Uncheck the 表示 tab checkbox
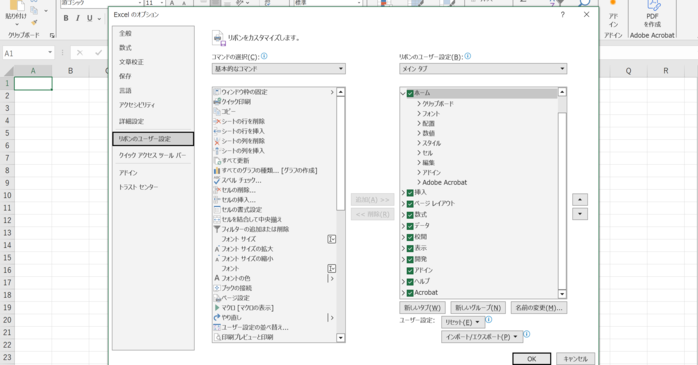Screen dimensions: 698x365 click(410, 248)
